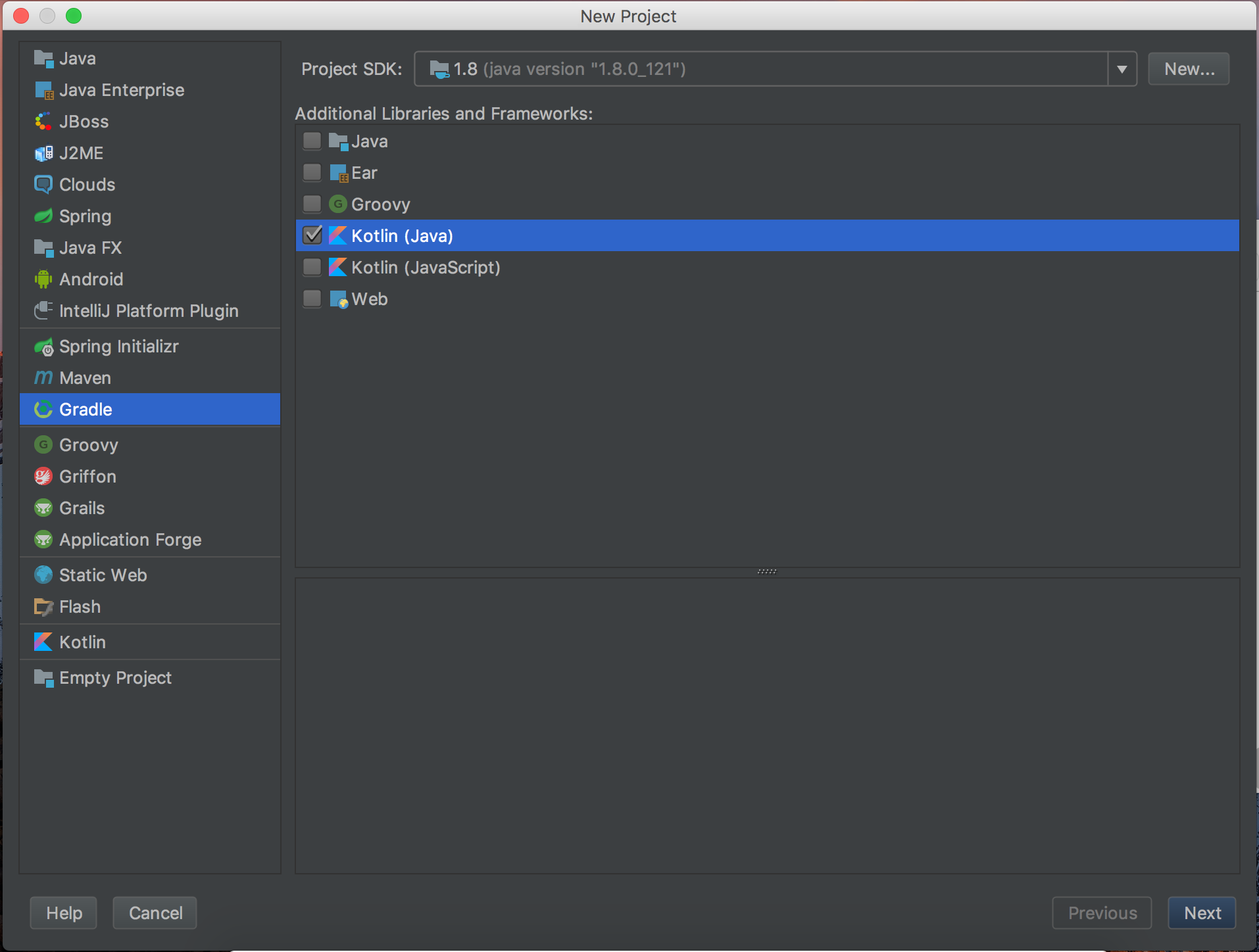Click the Gradle icon in sidebar
Image resolution: width=1259 pixels, height=952 pixels.
tap(43, 410)
